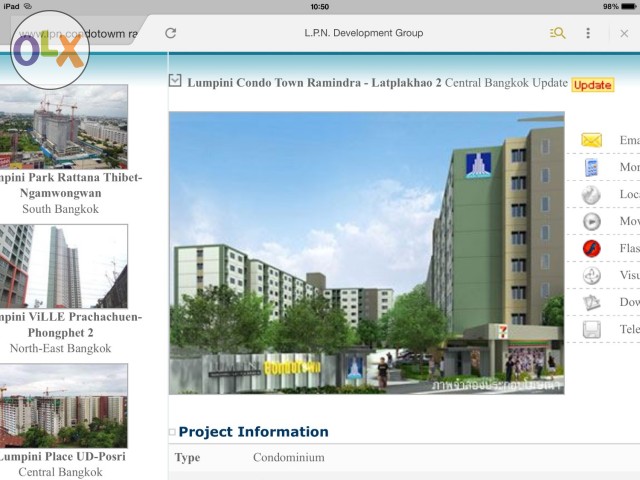This screenshot has width=640, height=480.
Task: Click the Download icon
Action: tap(592, 302)
